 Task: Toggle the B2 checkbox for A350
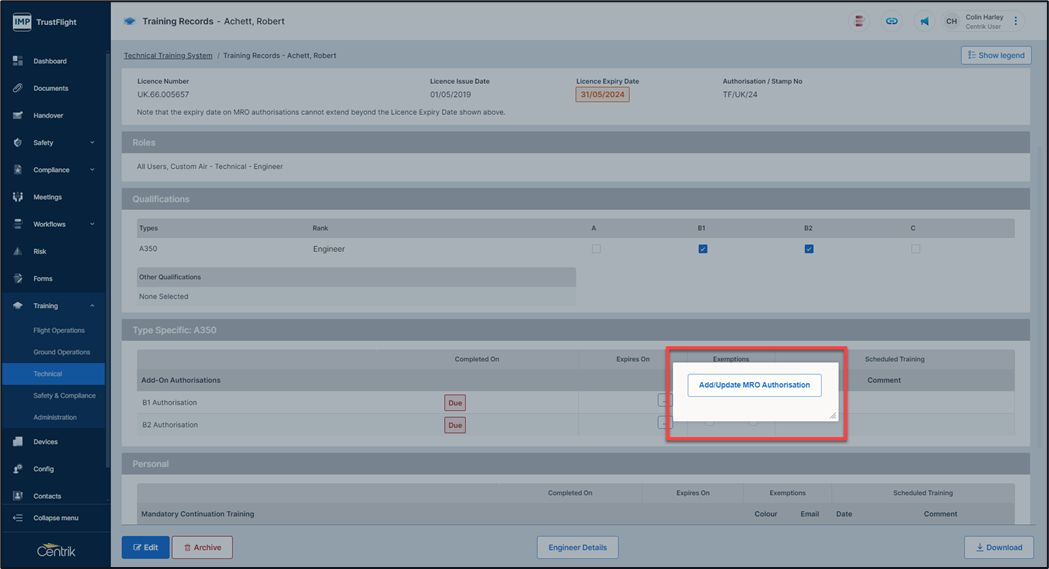point(809,249)
